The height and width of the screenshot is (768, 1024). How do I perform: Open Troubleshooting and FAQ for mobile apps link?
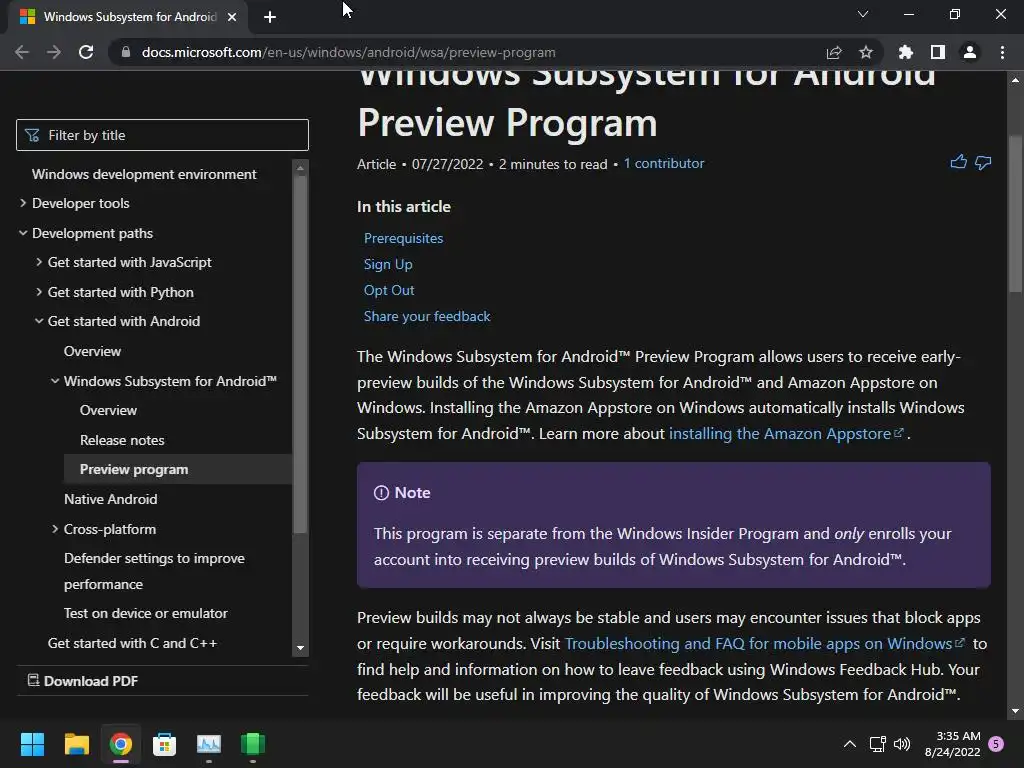point(764,643)
